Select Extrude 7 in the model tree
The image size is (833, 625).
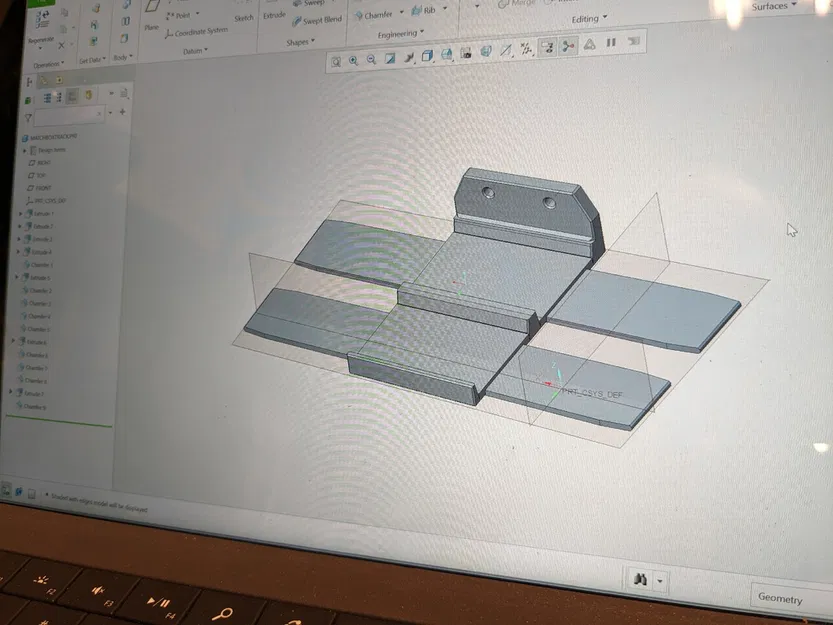click(30, 394)
